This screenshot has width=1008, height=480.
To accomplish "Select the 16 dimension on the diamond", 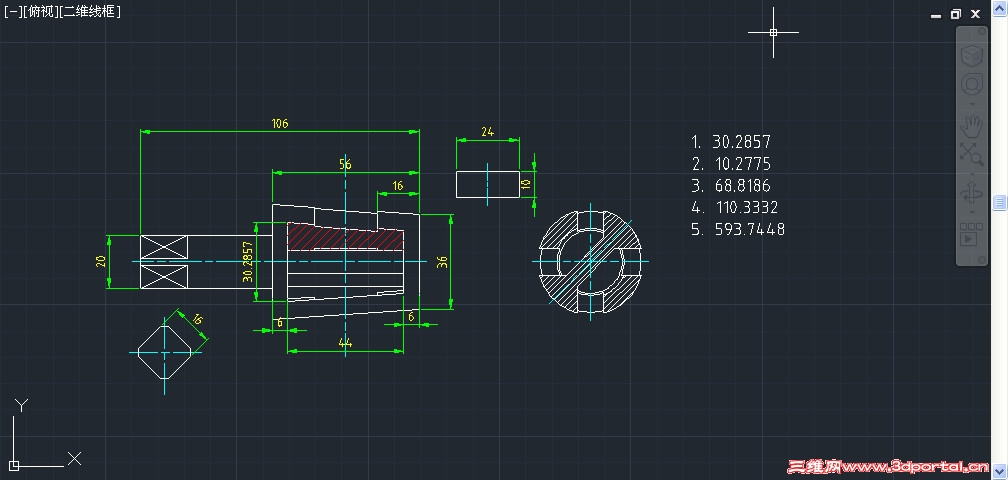I will [x=197, y=319].
